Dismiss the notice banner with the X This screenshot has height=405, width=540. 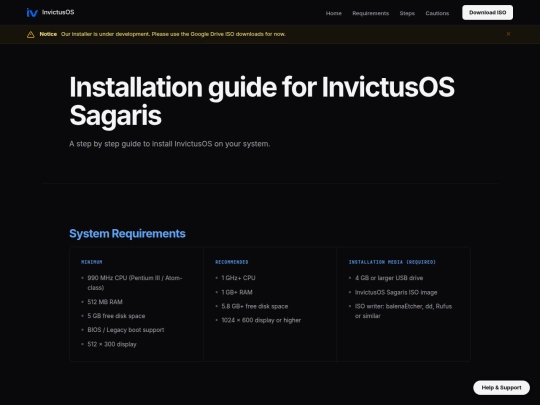coord(508,34)
